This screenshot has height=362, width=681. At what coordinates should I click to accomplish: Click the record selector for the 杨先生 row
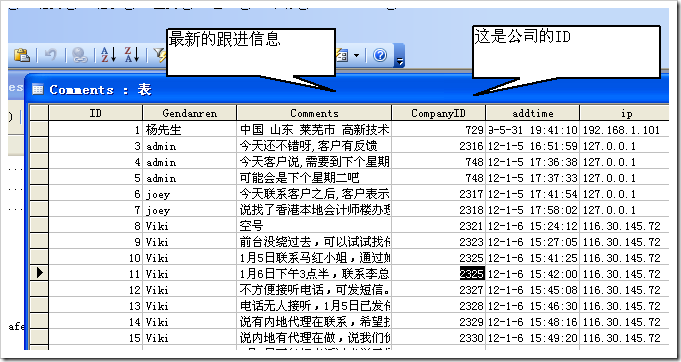(39, 129)
